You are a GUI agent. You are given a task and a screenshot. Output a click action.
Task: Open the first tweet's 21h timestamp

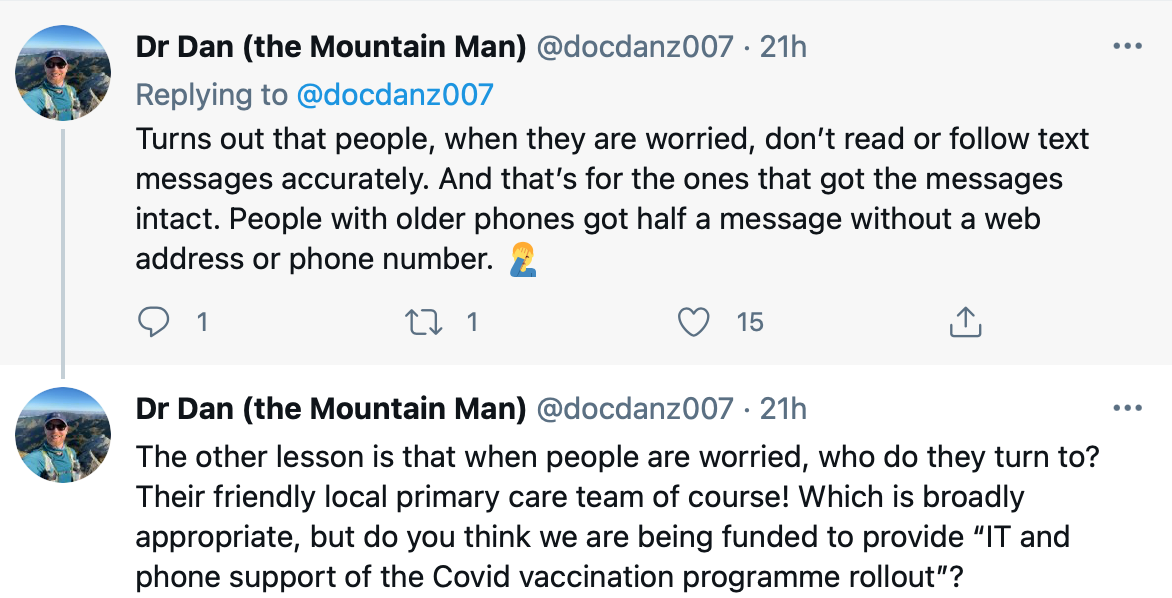[x=783, y=47]
